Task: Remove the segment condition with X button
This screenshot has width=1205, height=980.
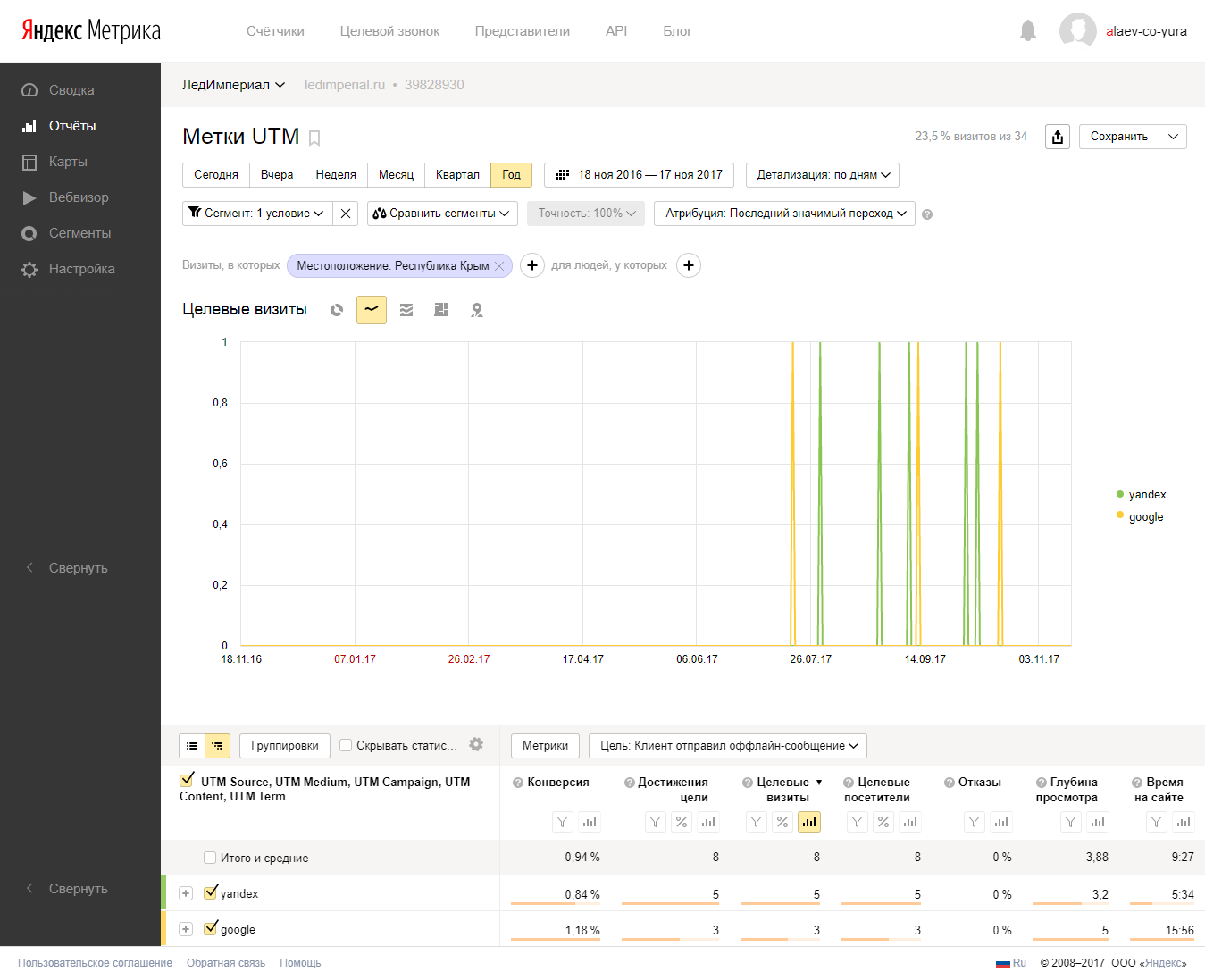Action: point(346,214)
